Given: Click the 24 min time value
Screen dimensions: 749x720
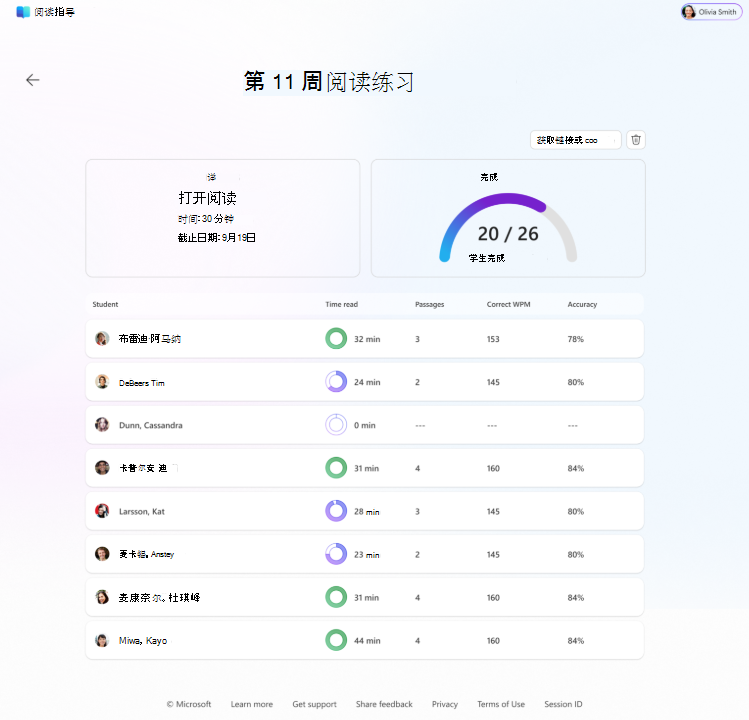Looking at the screenshot, I should 367,382.
